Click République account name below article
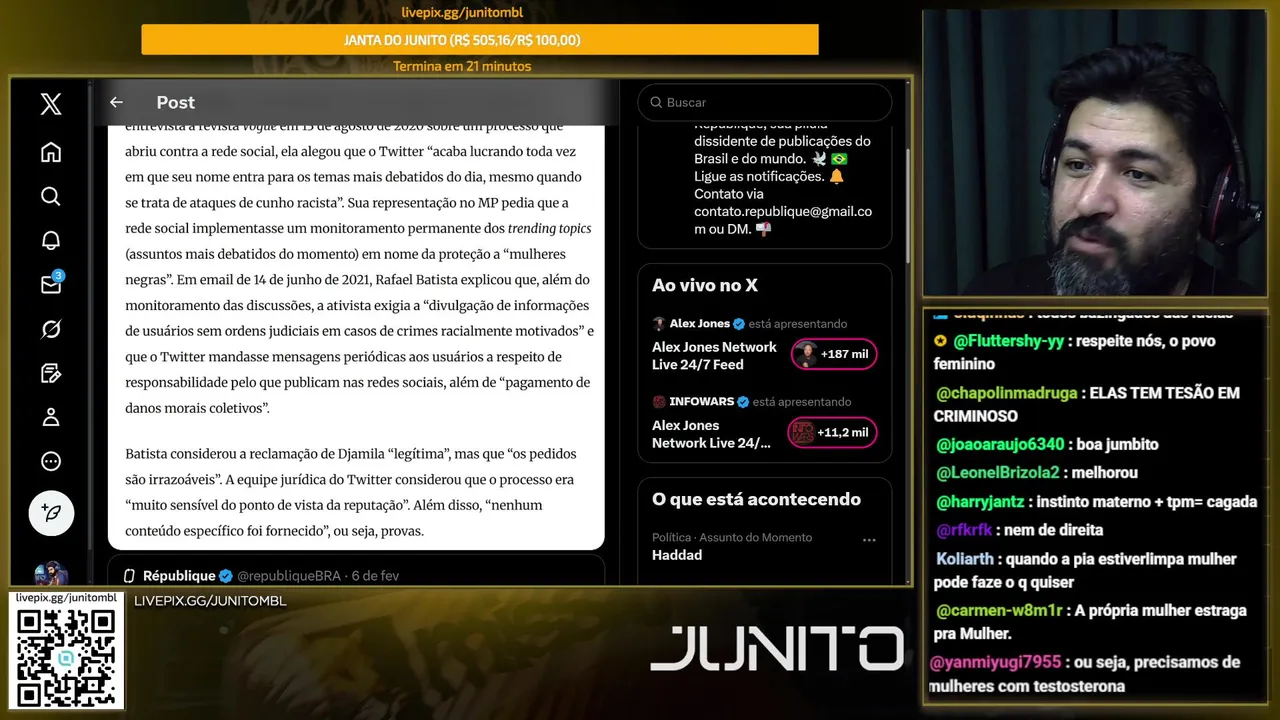This screenshot has height=720, width=1280. [x=179, y=576]
